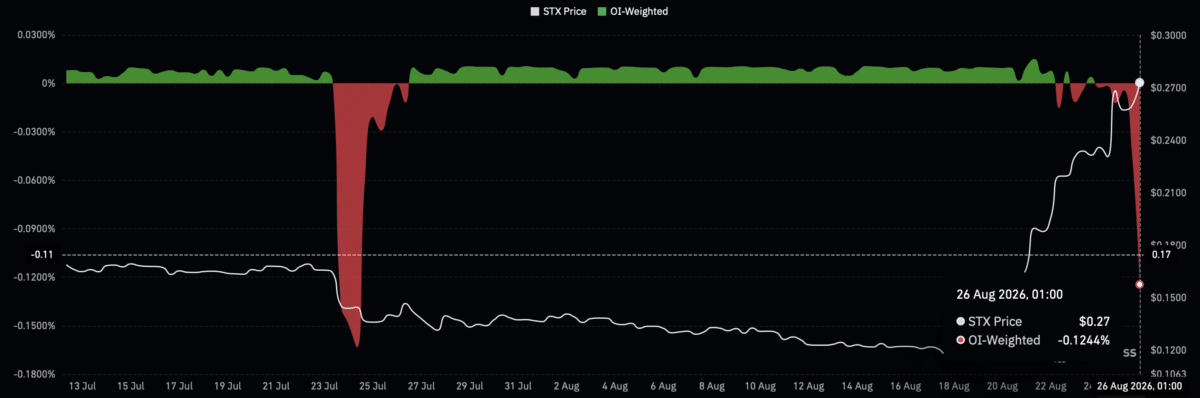Click the 21 Jul date label
Screen dimensions: 1200x398
click(275, 385)
